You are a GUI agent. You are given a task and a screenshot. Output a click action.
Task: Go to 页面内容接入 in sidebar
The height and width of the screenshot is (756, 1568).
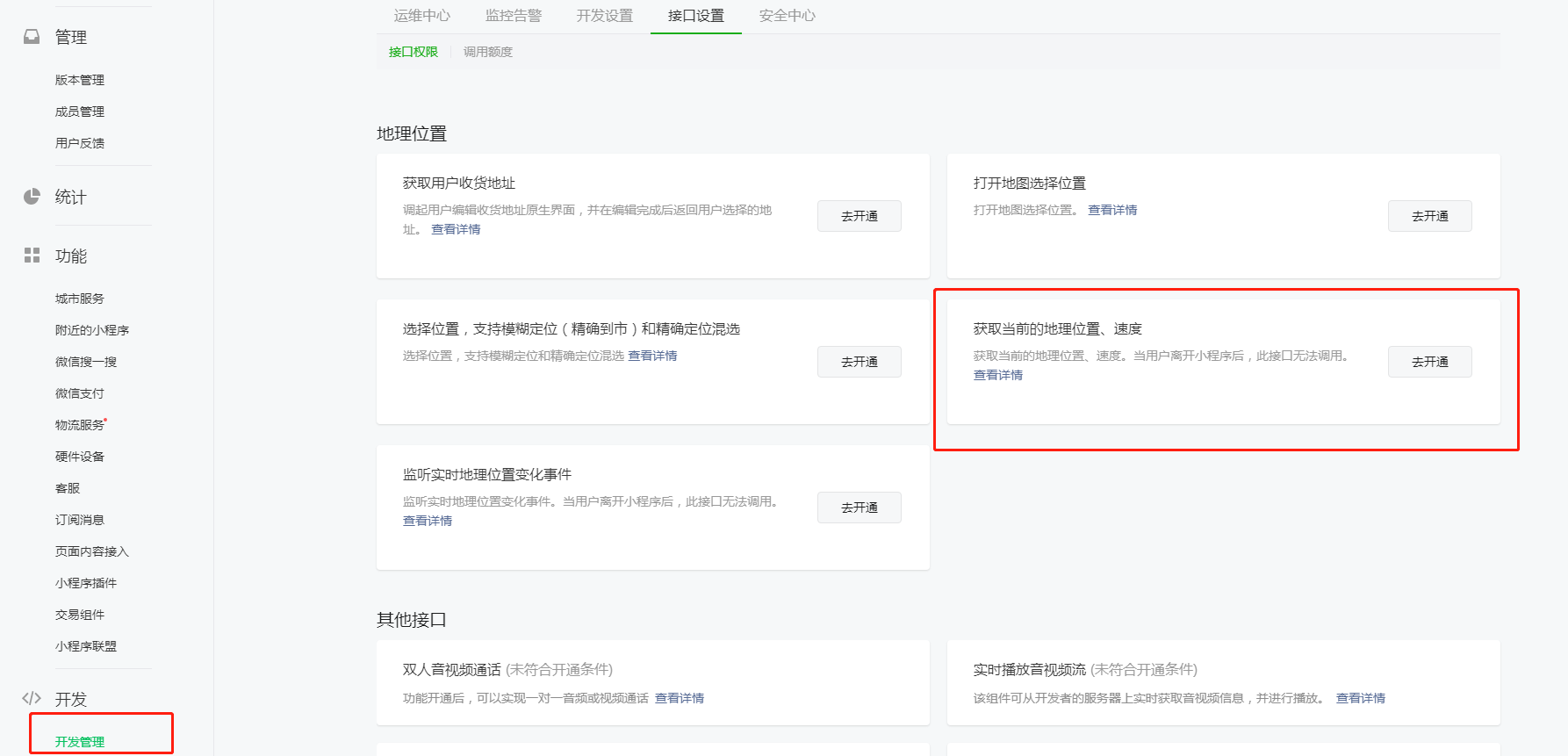(x=92, y=551)
